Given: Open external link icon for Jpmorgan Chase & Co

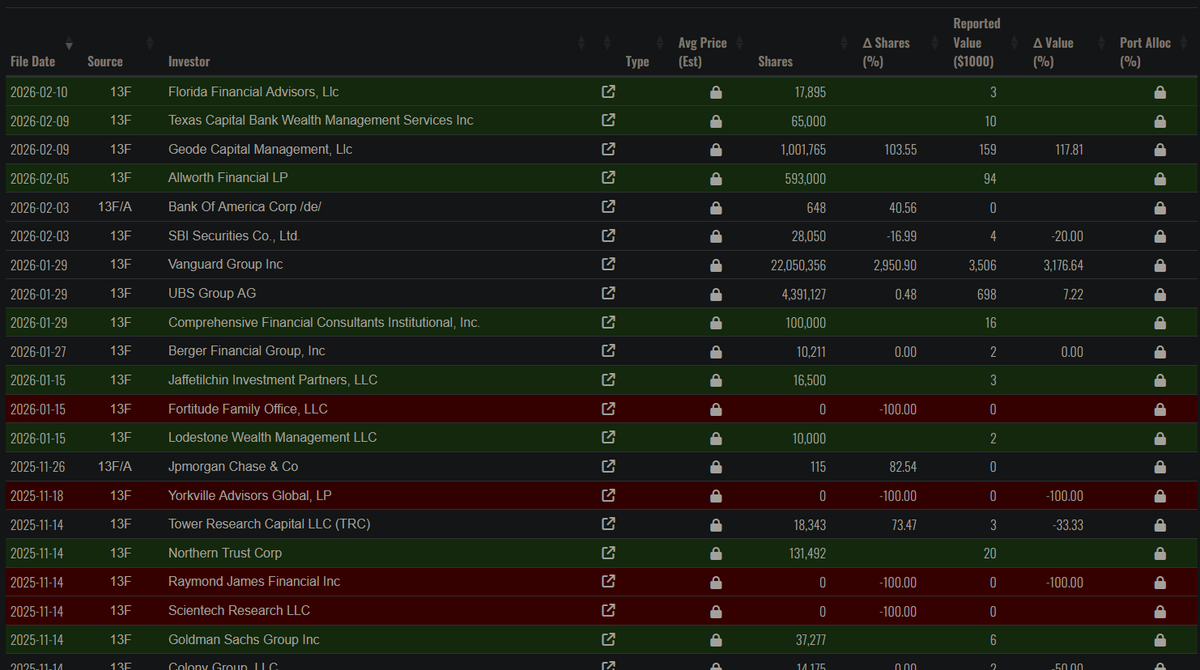Looking at the screenshot, I should click(x=608, y=467).
